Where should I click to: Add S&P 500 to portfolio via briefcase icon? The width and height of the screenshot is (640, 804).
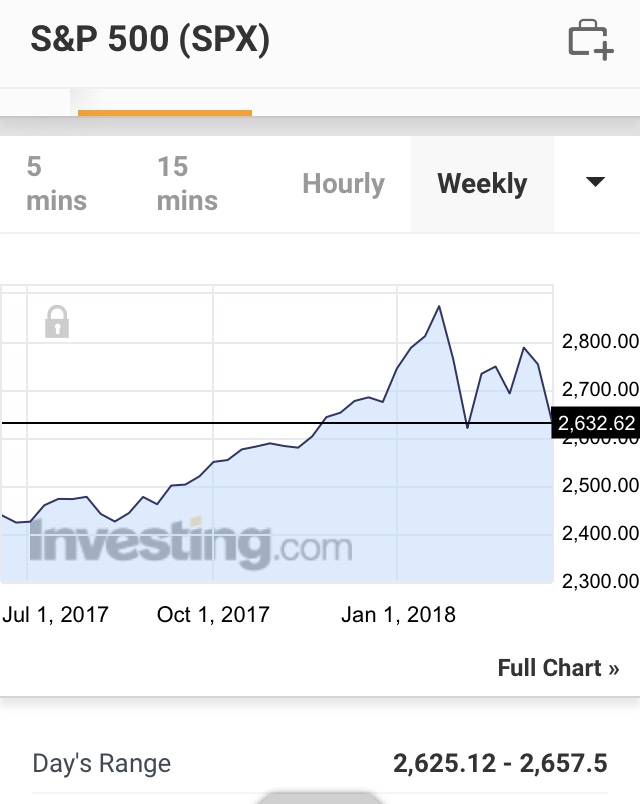(x=591, y=40)
